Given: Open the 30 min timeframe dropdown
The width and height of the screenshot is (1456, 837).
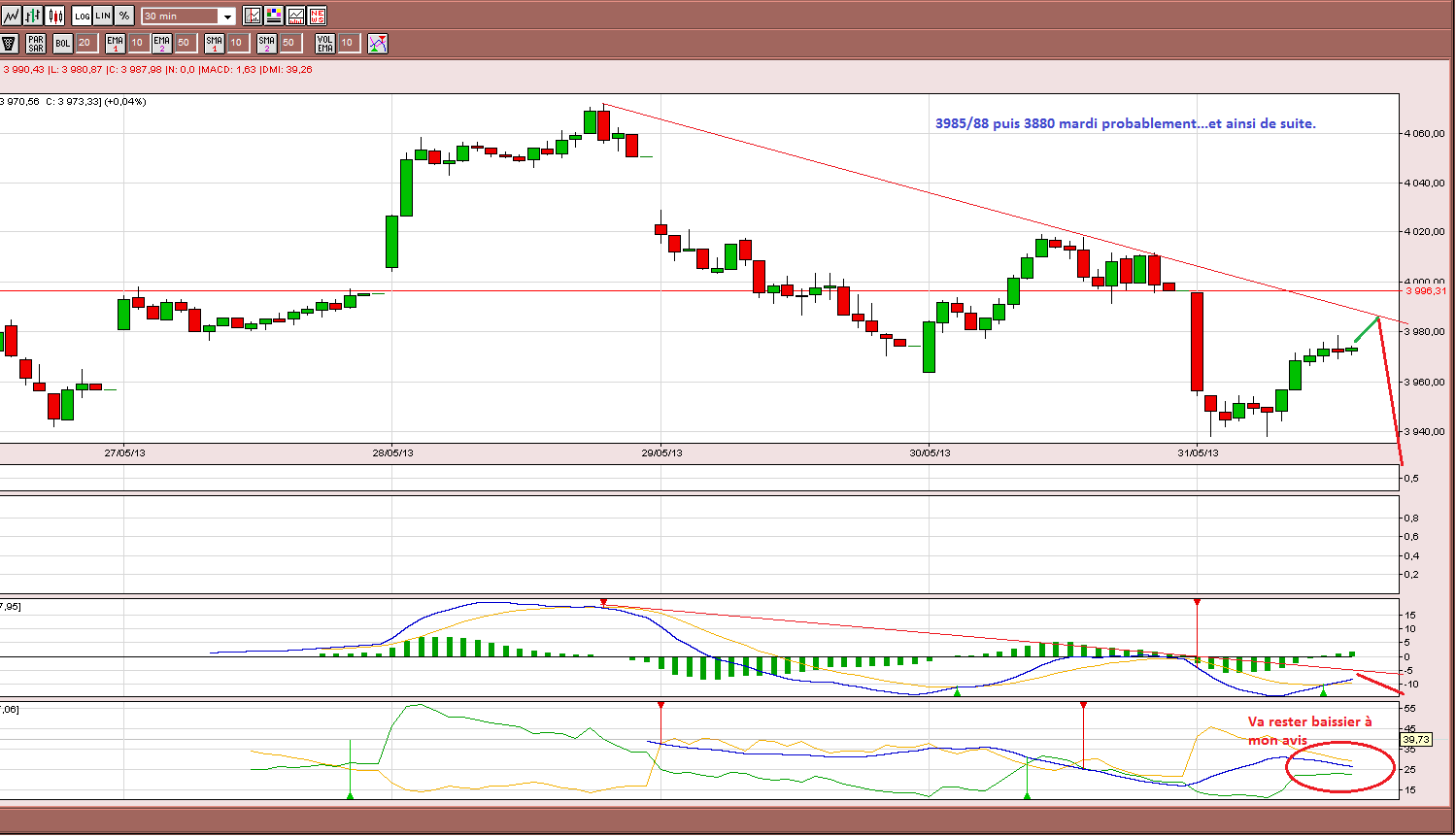Looking at the screenshot, I should [188, 17].
